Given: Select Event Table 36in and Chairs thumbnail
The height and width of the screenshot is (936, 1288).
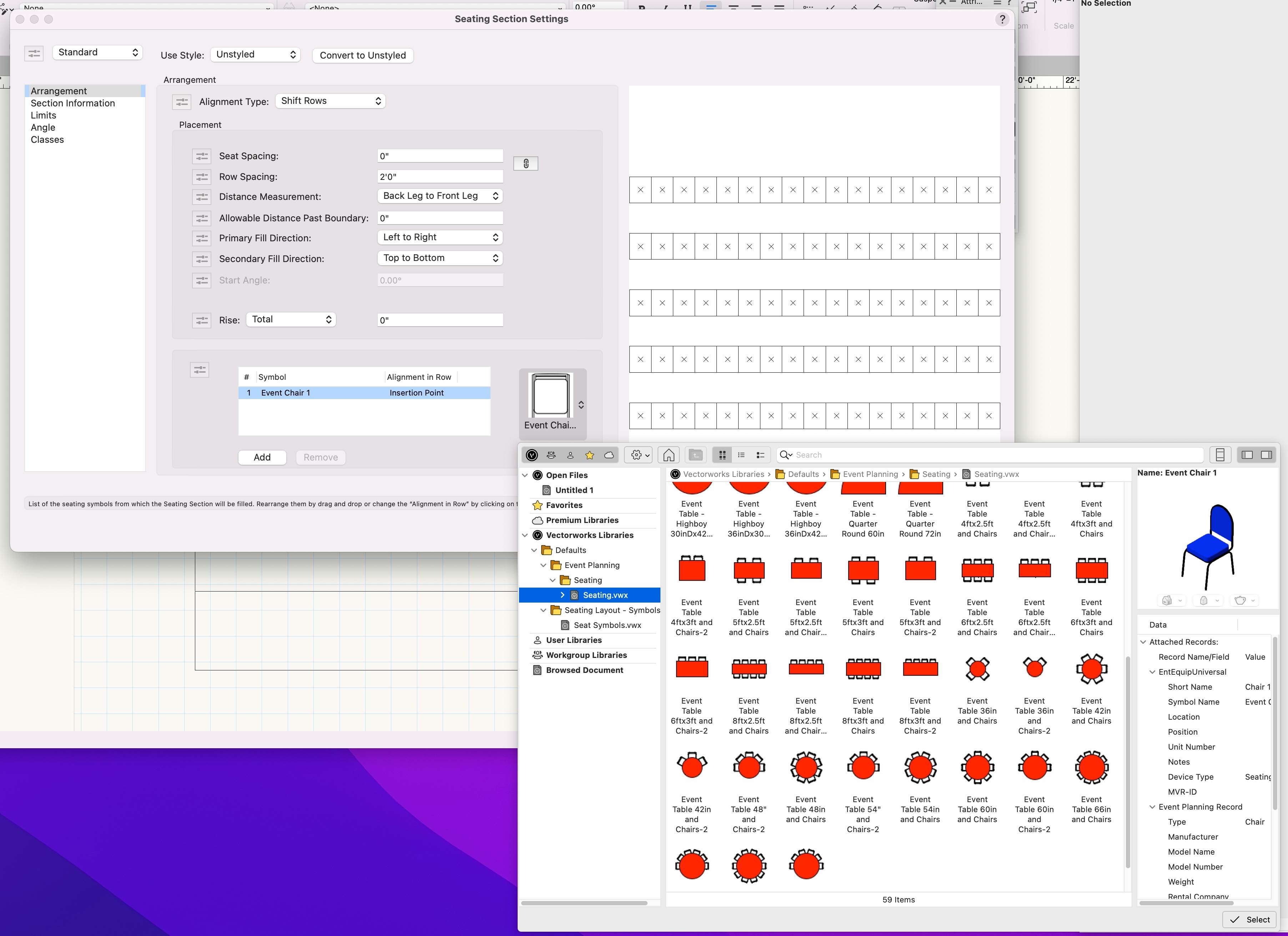Looking at the screenshot, I should pos(977,669).
